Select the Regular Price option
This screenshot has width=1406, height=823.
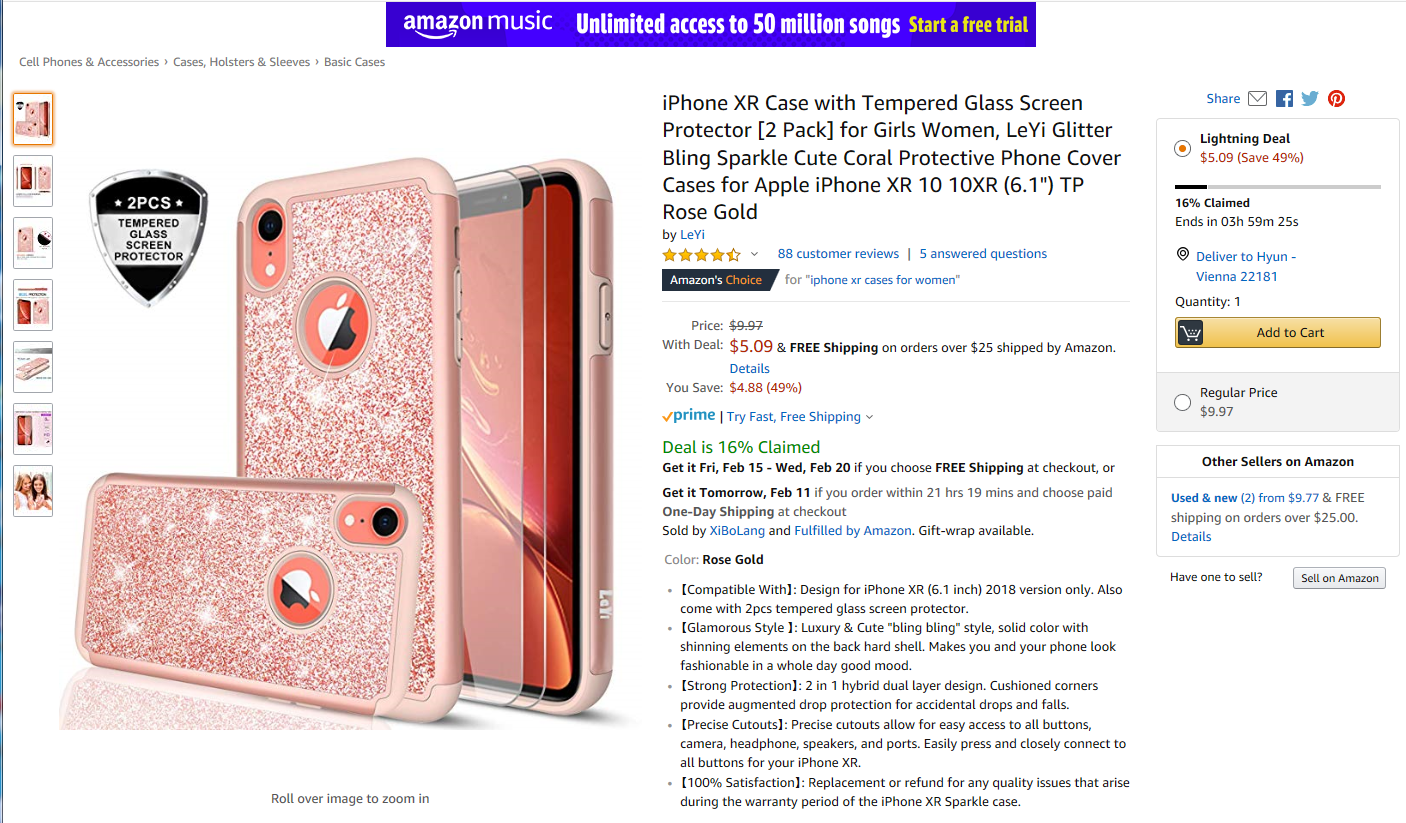1182,402
